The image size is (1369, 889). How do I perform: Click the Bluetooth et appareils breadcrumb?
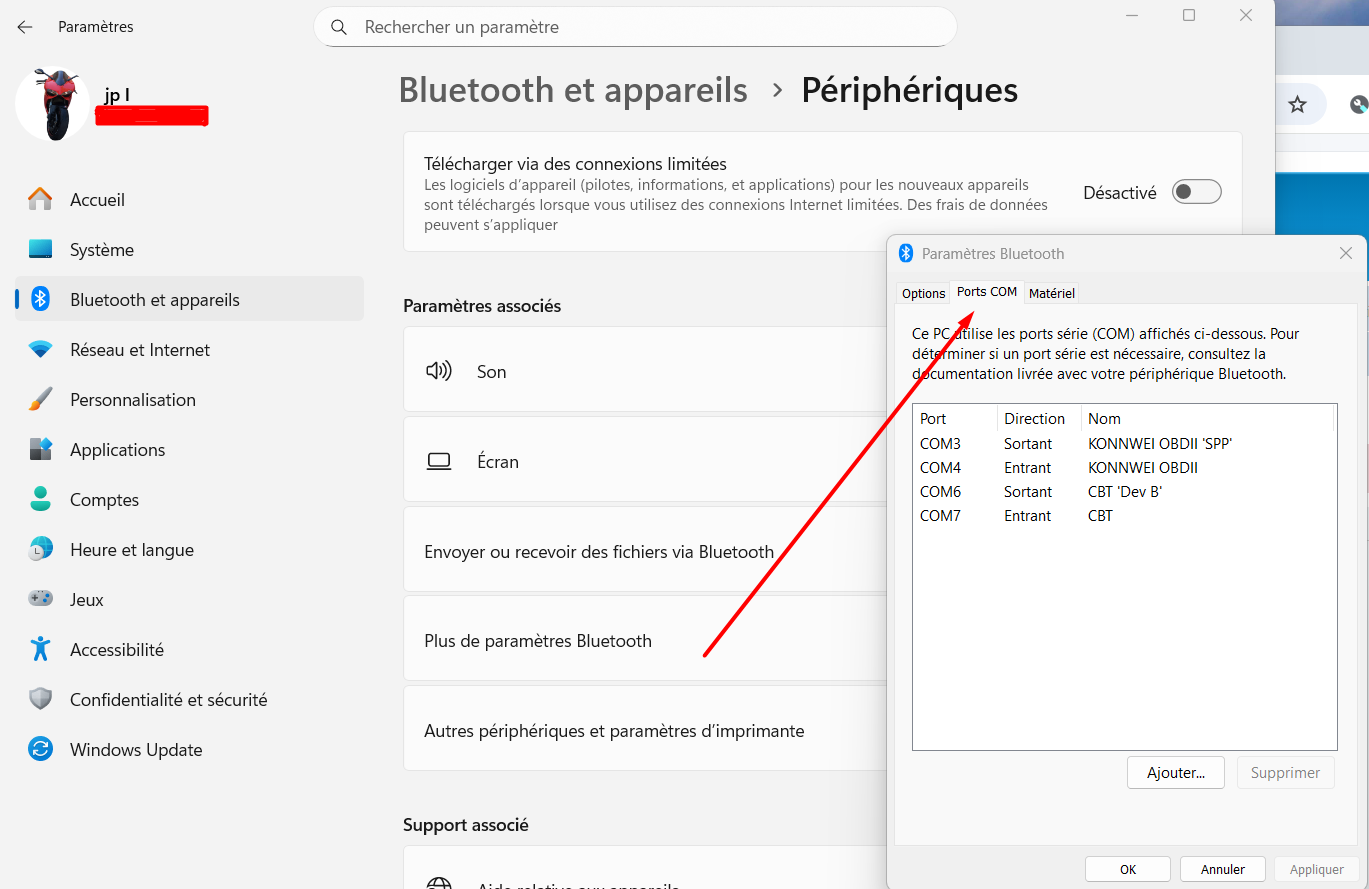(573, 90)
